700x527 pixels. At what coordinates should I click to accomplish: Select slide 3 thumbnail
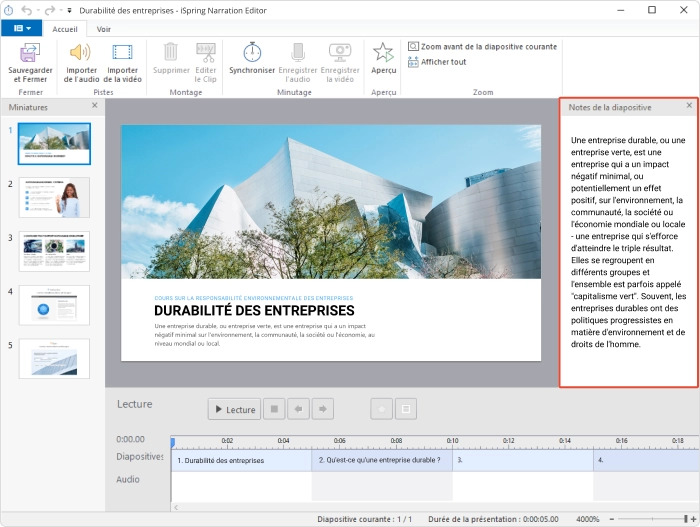54,251
